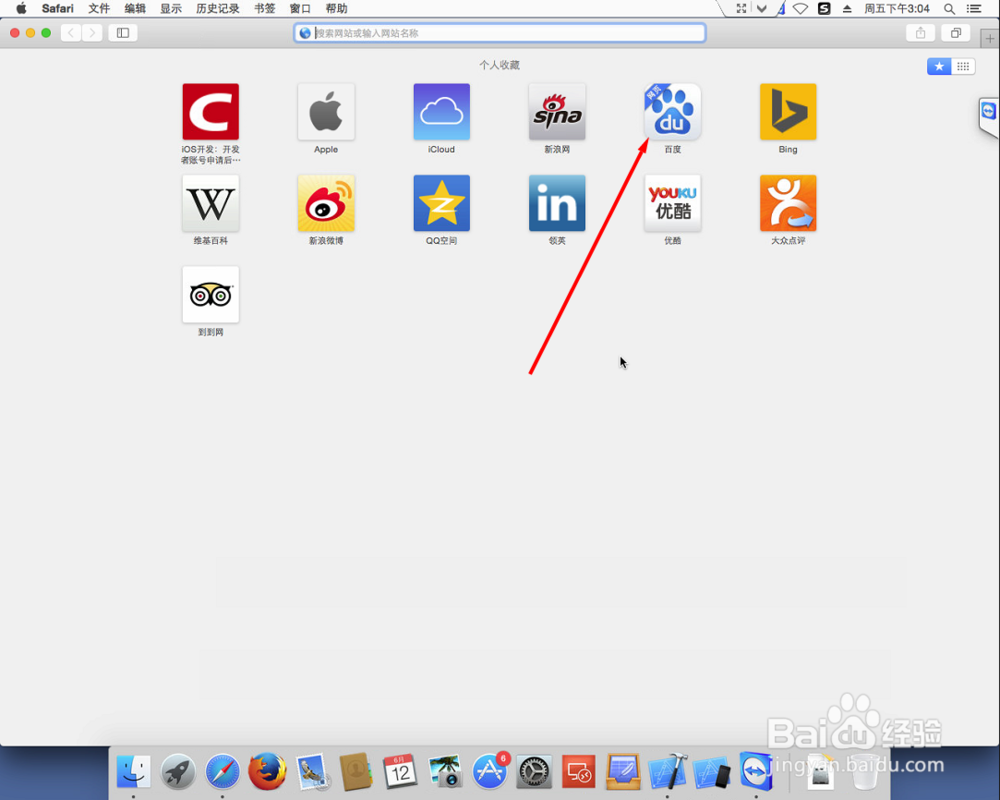The width and height of the screenshot is (1000, 800).
Task: Open Calendar app in the Dock
Action: pyautogui.click(x=400, y=771)
